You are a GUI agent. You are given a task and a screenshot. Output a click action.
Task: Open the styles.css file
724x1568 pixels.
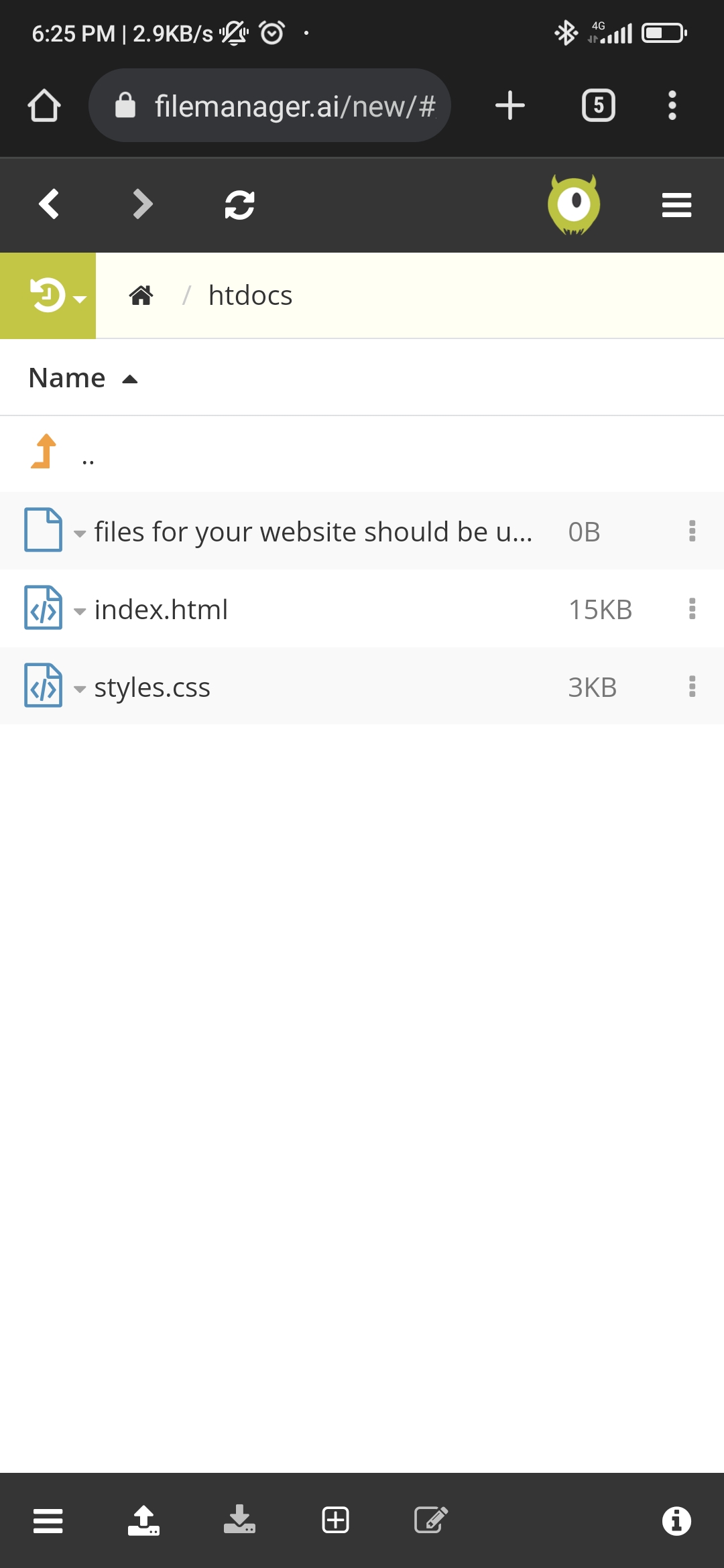pos(152,688)
